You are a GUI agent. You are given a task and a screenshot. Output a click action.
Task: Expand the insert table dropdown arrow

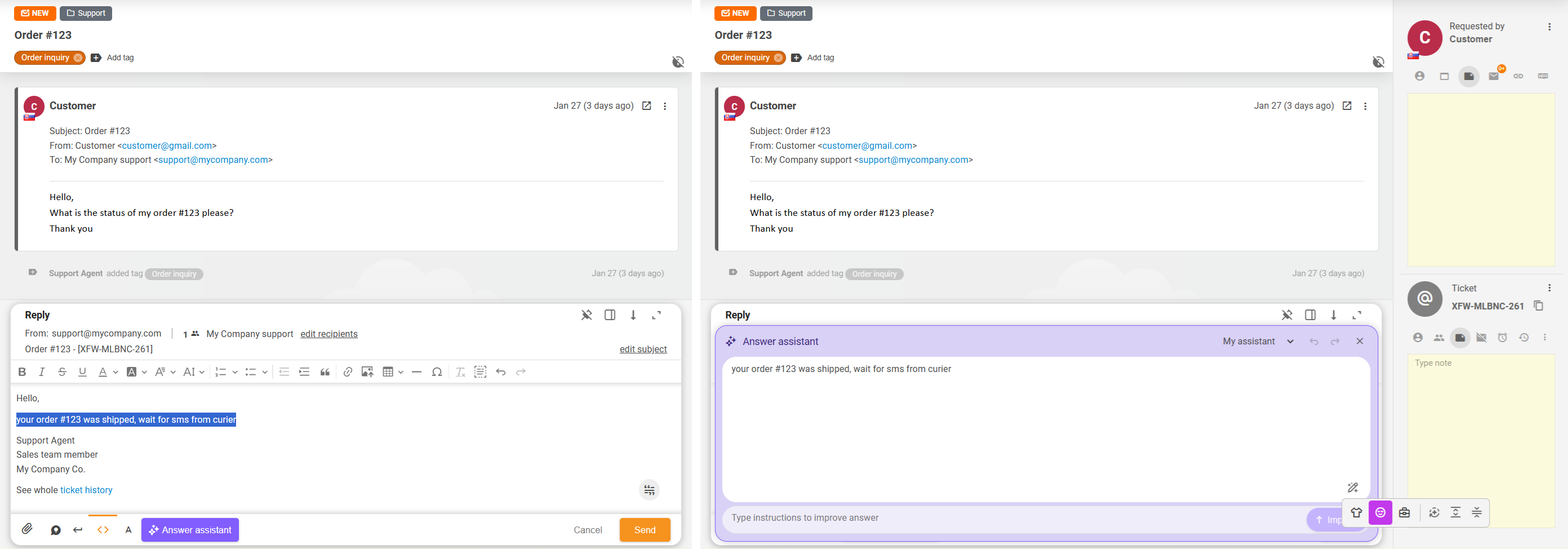pos(401,372)
